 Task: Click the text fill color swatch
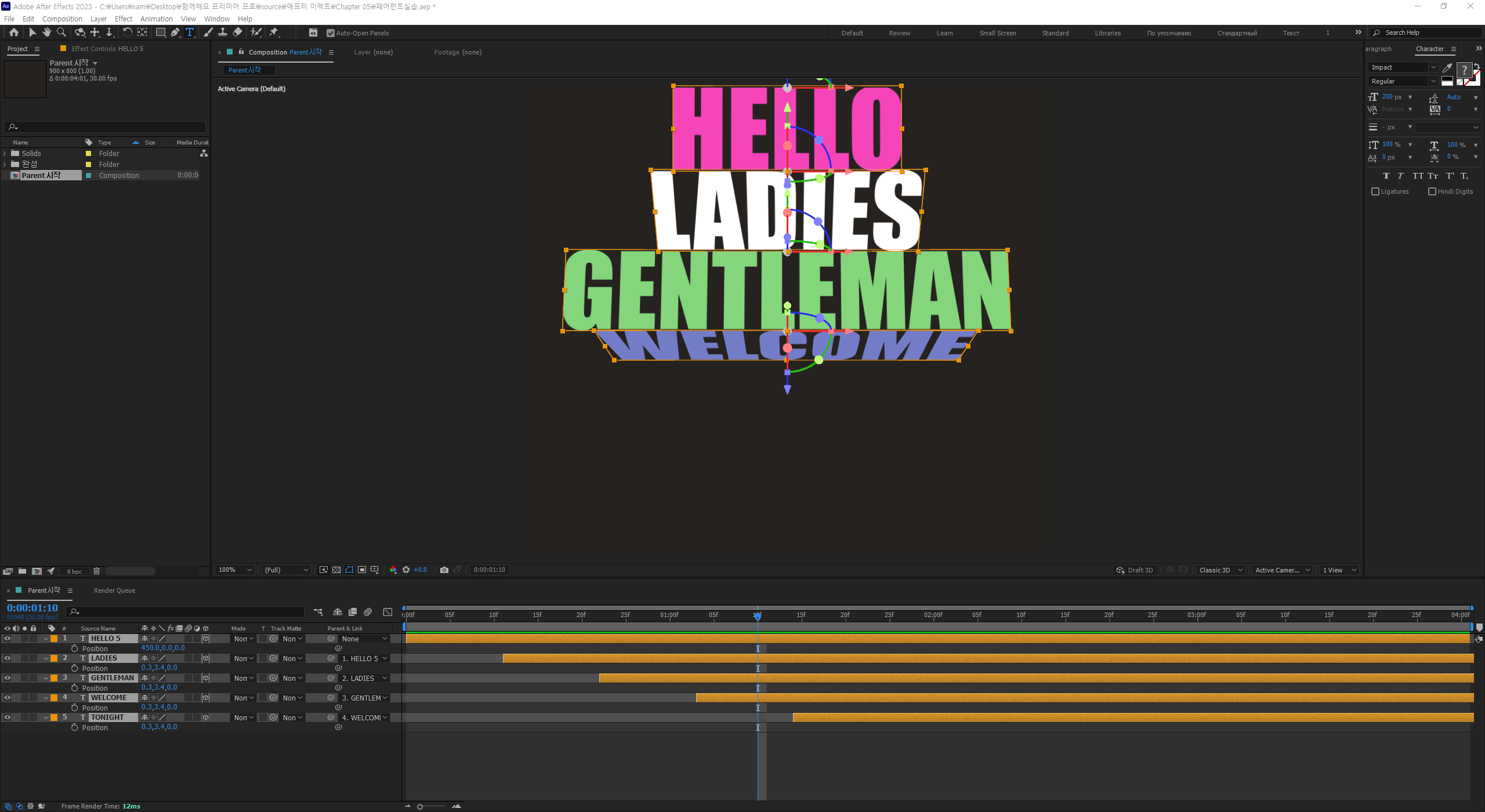(x=1465, y=70)
